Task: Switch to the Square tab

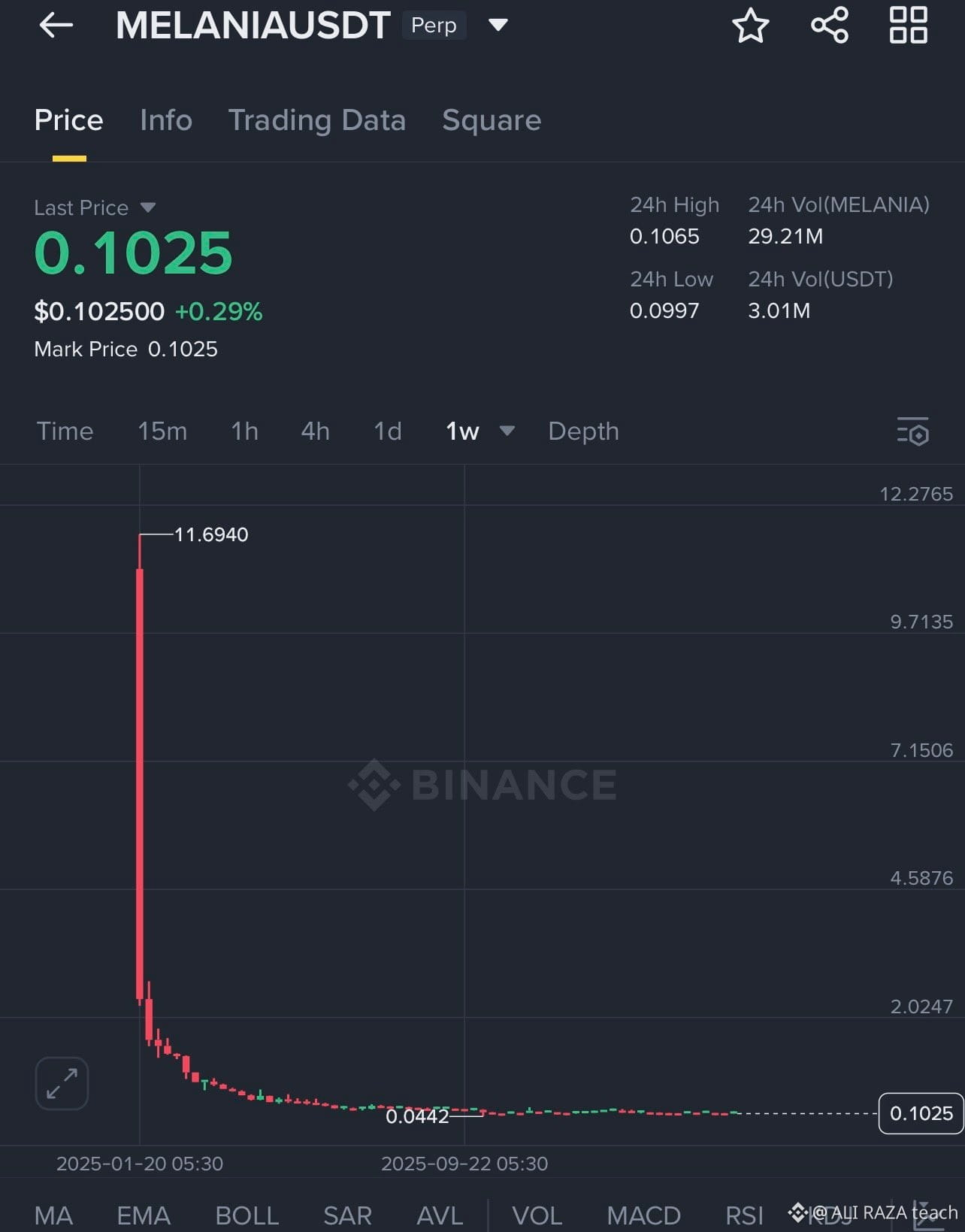Action: click(x=492, y=120)
